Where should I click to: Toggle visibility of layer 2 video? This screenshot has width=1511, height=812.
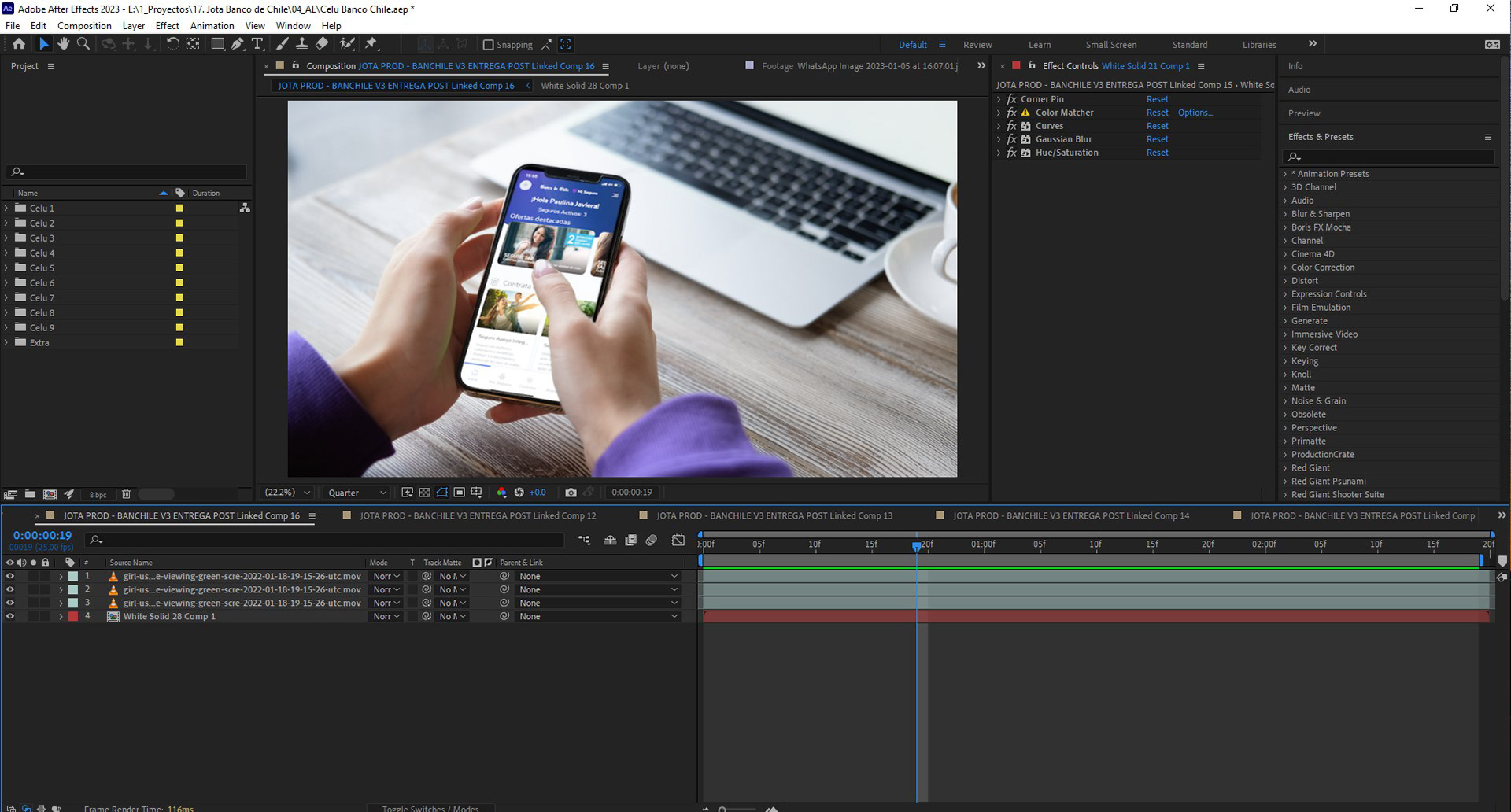point(10,589)
